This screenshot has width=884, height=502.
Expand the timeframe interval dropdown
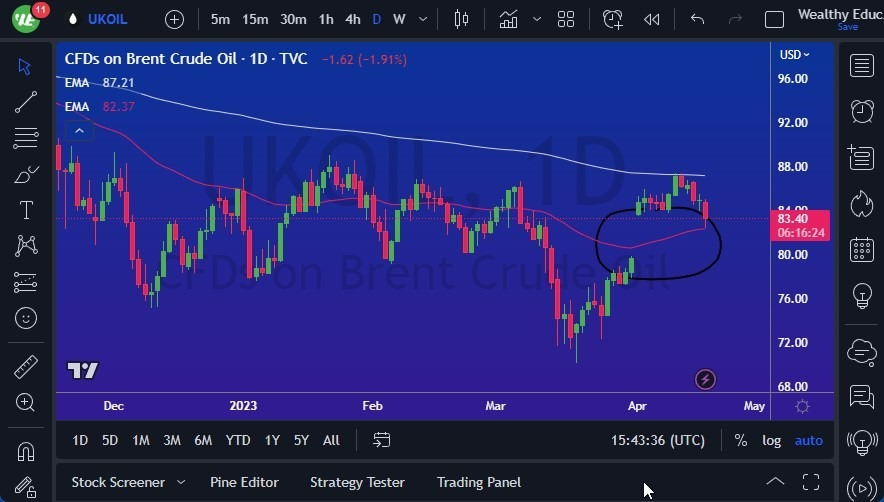(x=423, y=20)
